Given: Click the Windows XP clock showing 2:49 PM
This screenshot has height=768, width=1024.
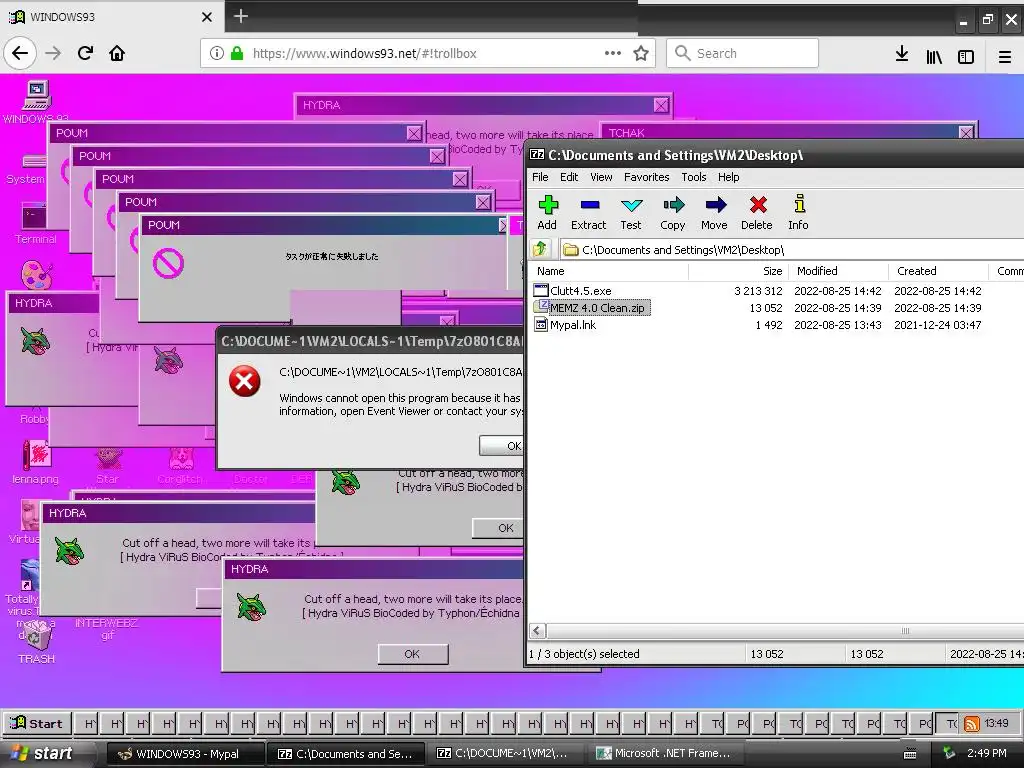Looking at the screenshot, I should (x=986, y=753).
